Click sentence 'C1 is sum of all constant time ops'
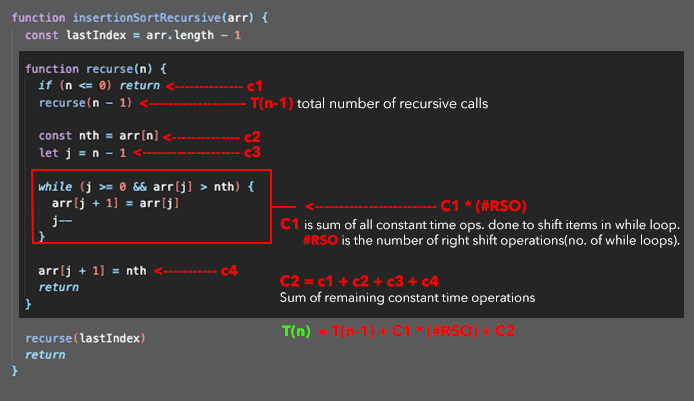This screenshot has height=401, width=694. point(480,224)
